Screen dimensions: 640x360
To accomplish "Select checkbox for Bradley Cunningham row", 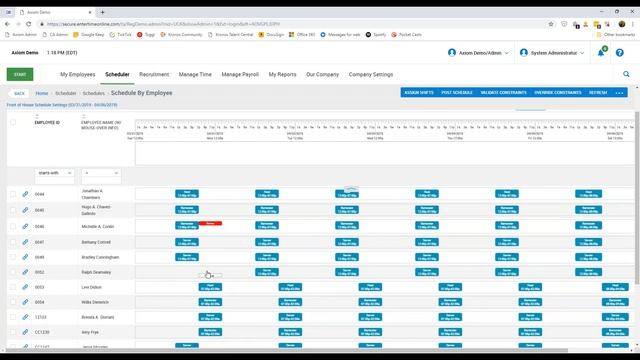I will (13, 257).
